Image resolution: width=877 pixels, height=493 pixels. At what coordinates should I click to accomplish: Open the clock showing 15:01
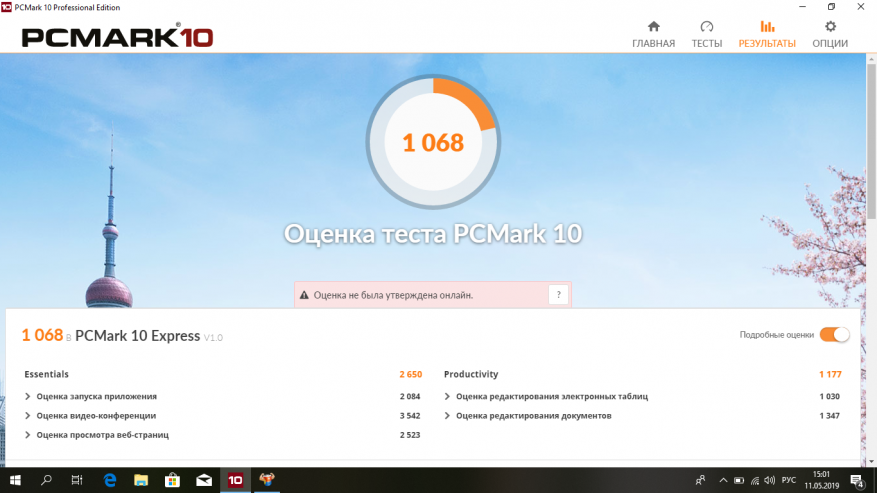tap(822, 480)
